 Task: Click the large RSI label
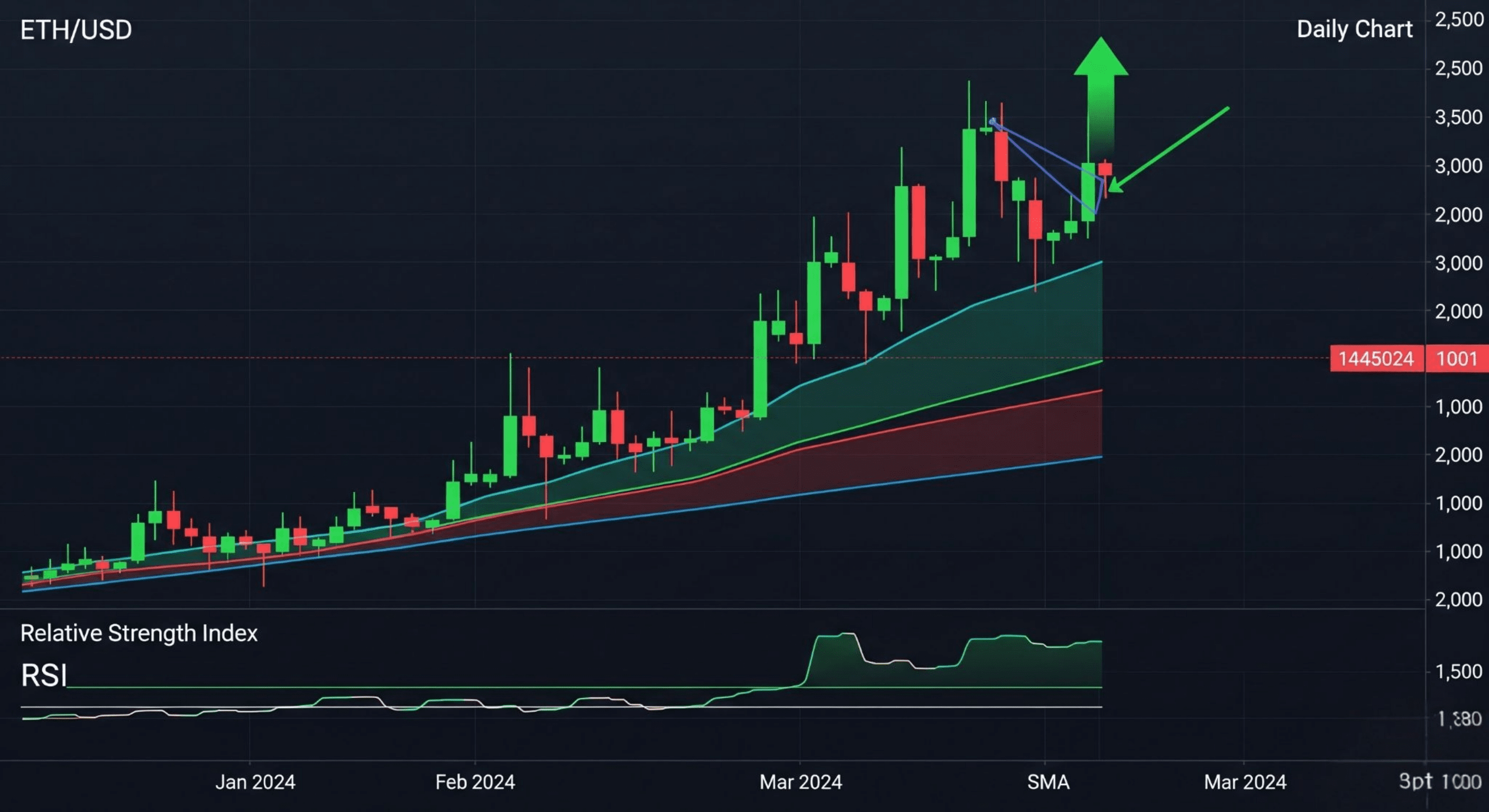[43, 675]
